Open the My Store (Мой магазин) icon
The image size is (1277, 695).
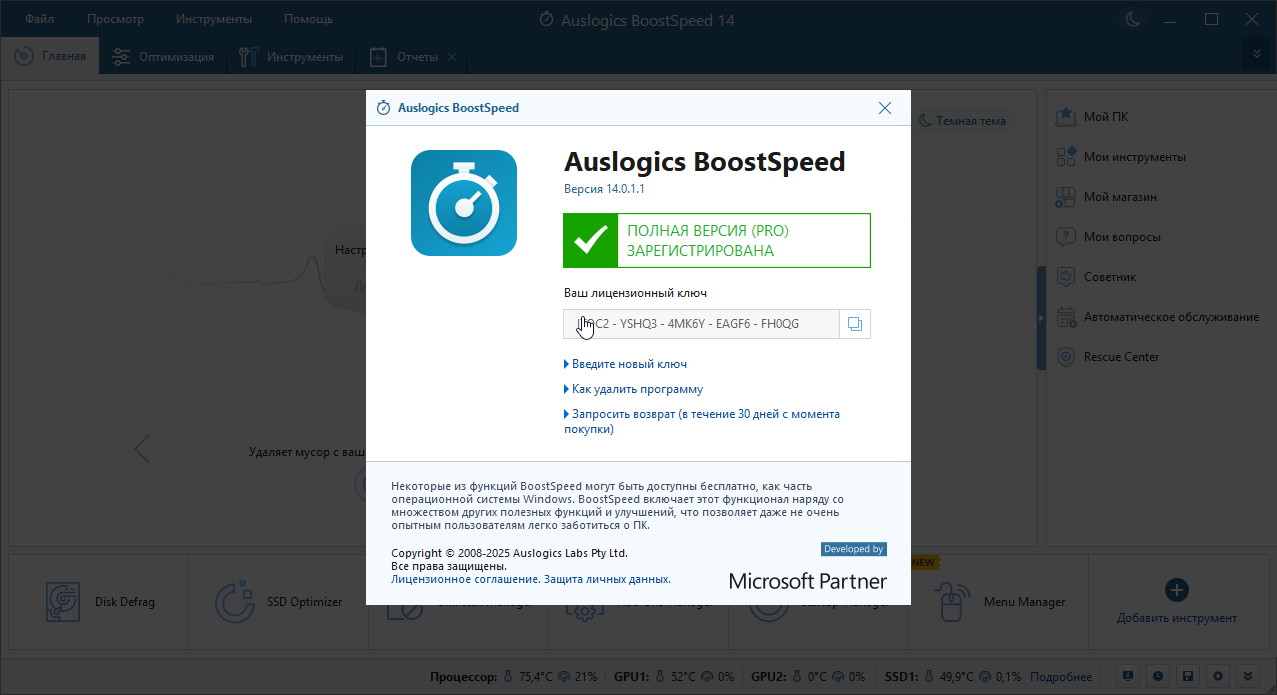(1066, 197)
